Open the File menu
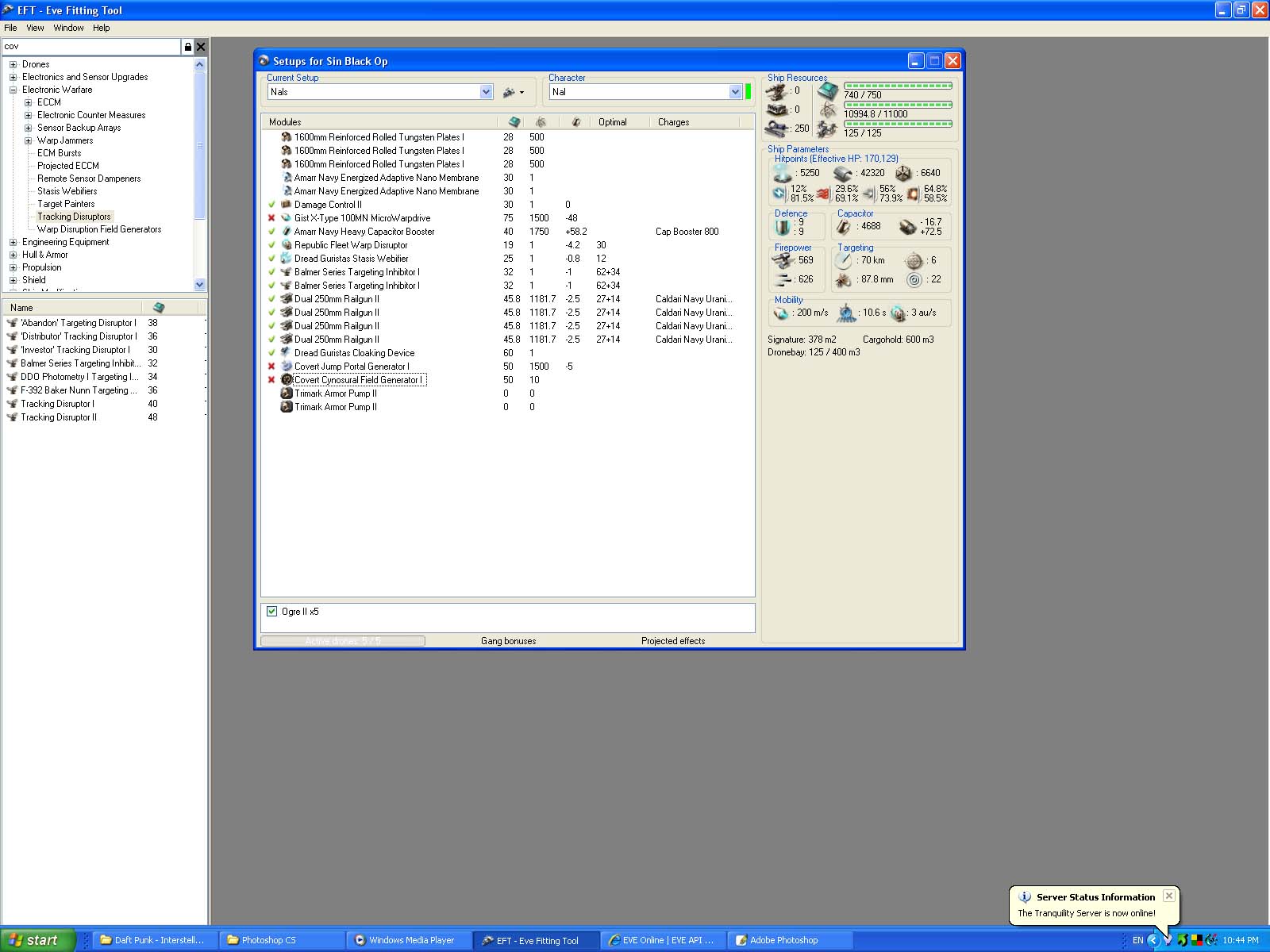 click(x=10, y=28)
